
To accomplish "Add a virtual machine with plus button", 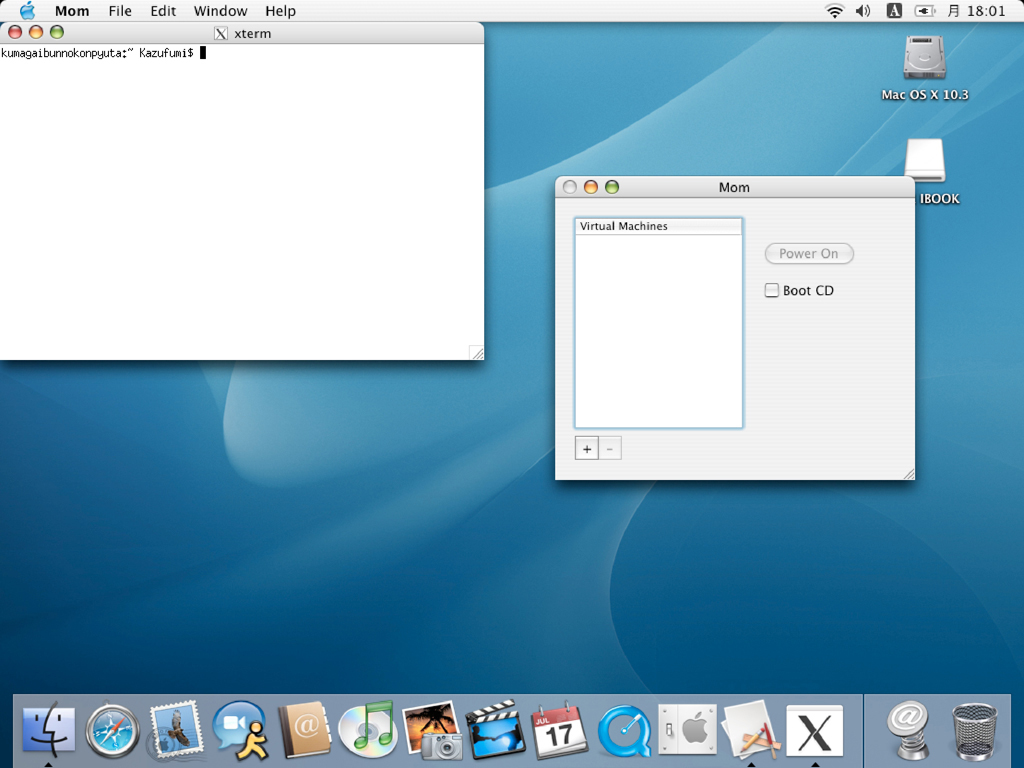I will tap(586, 449).
